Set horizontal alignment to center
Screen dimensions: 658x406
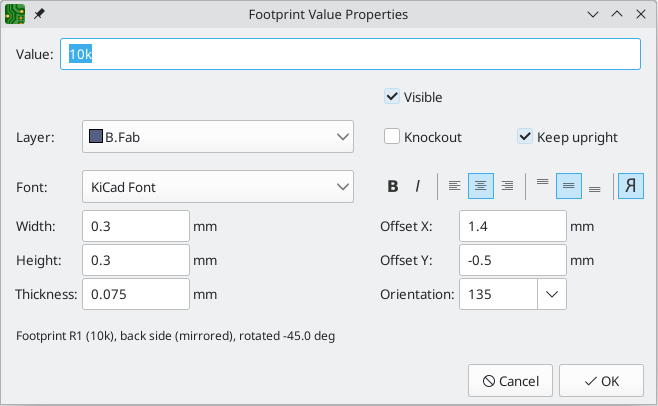pos(481,186)
